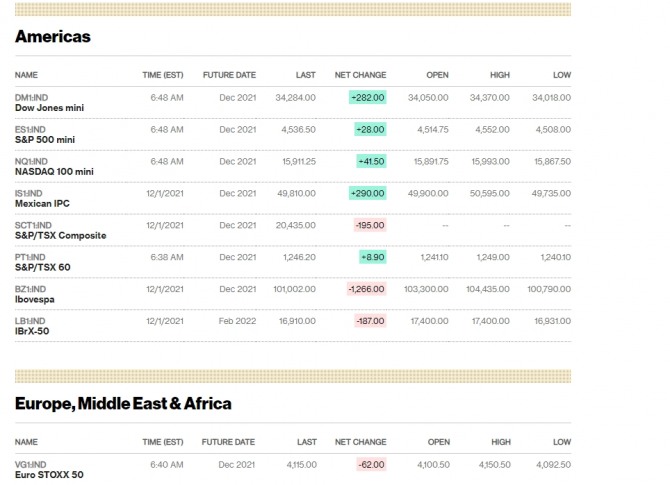The height and width of the screenshot is (485, 670).
Task: Click the +290.00 Mexican IPC change badge
Action: pos(367,193)
